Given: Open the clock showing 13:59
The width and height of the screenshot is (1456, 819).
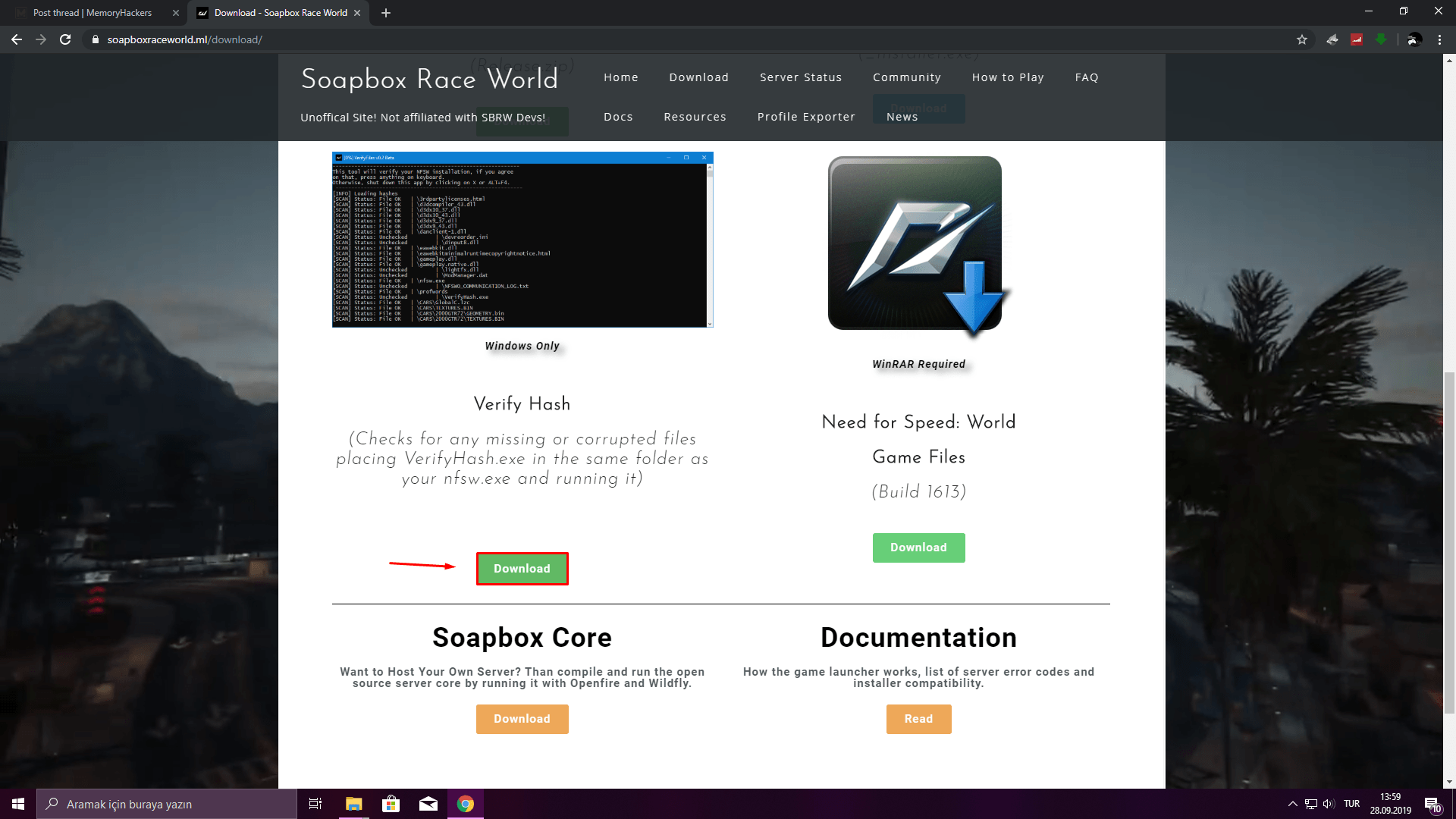Looking at the screenshot, I should point(1391,804).
